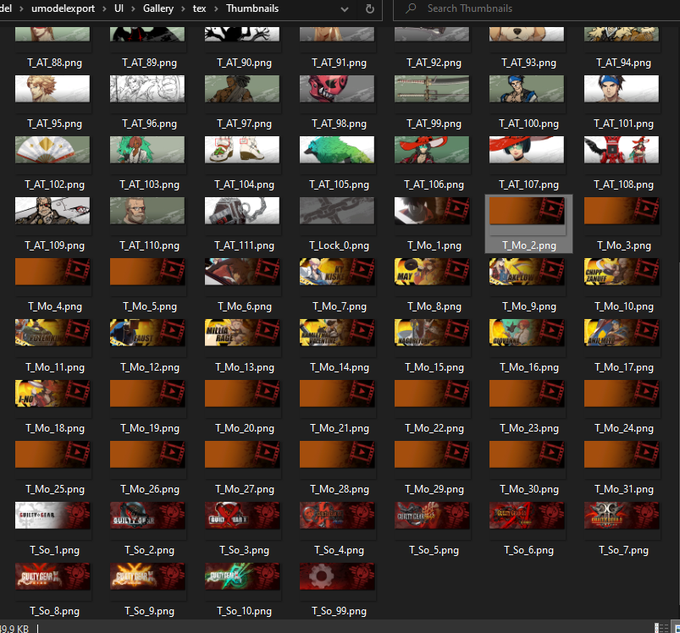Select T_Mo_13.png Millia Rage thumbnail
680x633 pixels.
pos(242,333)
